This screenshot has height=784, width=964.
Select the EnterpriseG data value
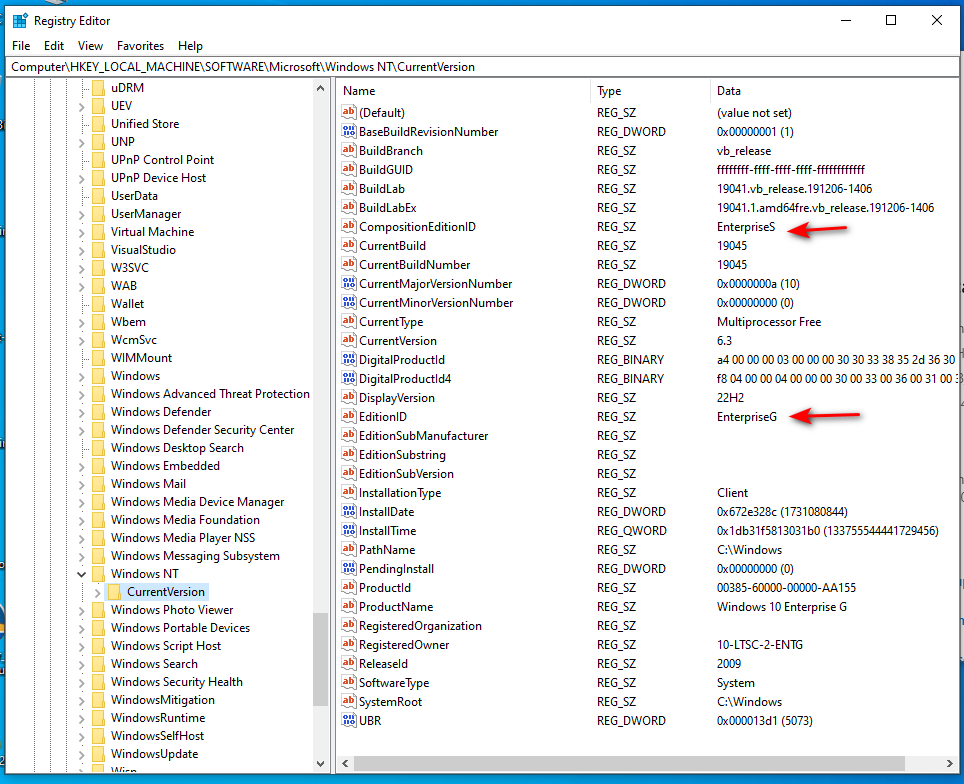(x=746, y=417)
